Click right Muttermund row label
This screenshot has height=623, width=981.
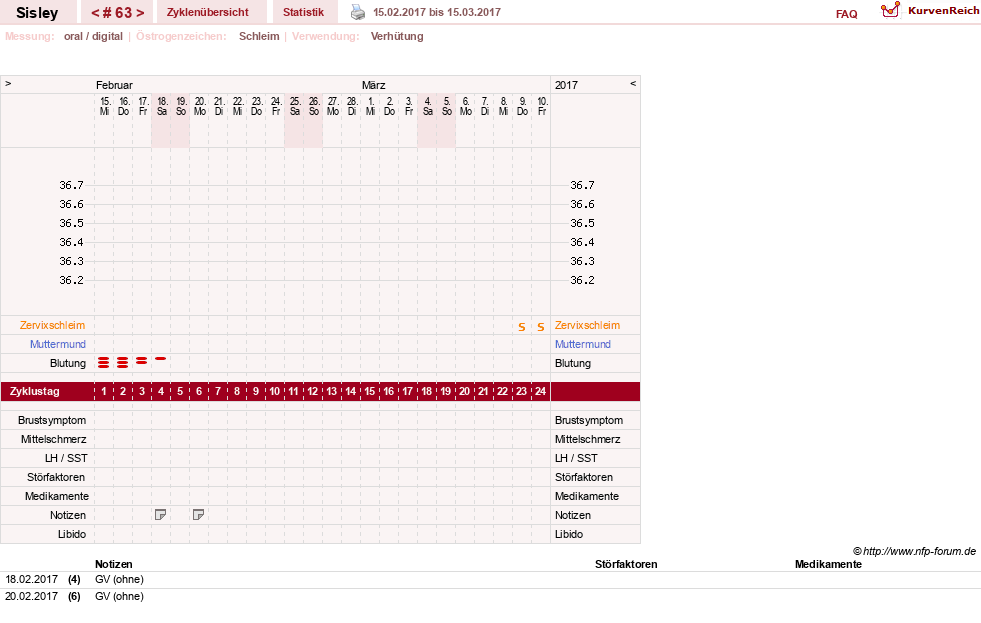[x=582, y=344]
